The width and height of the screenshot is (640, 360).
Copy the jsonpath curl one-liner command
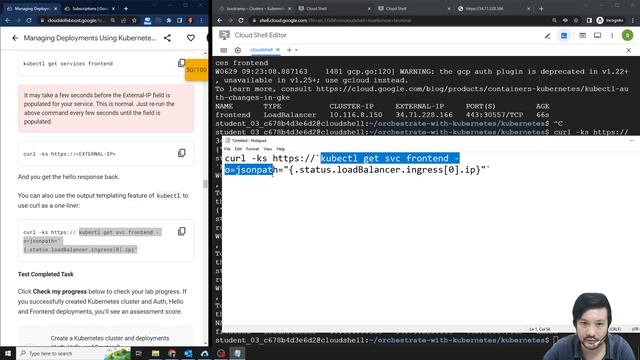coord(182,231)
